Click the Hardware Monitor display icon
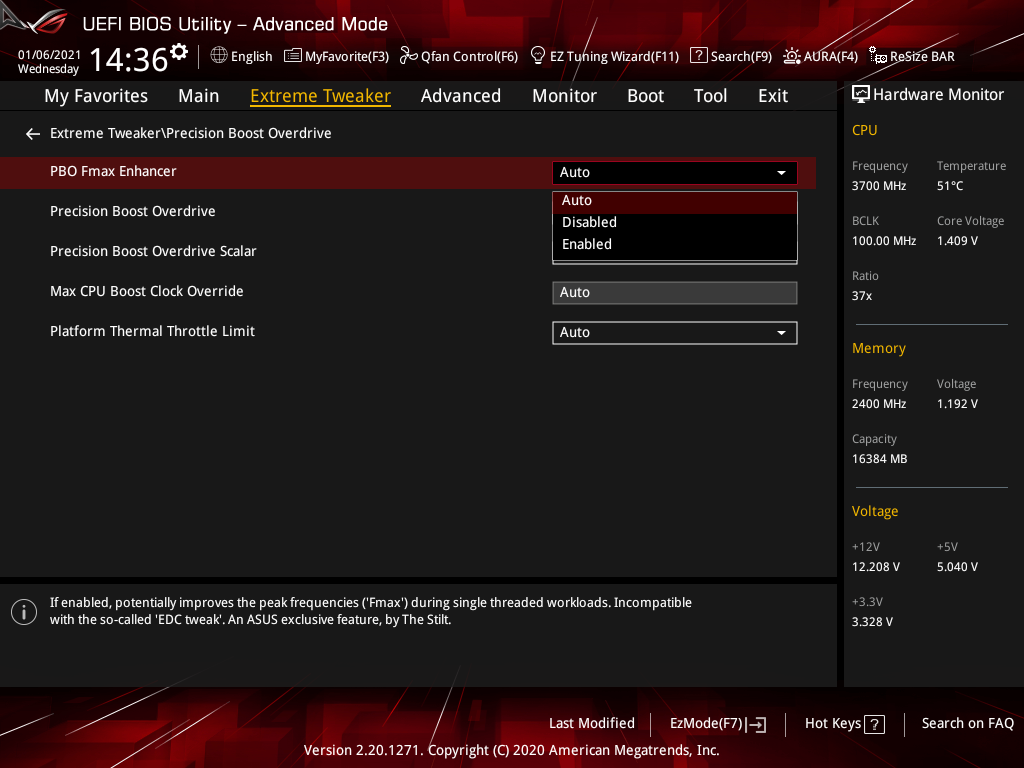The width and height of the screenshot is (1024, 768). click(x=861, y=95)
